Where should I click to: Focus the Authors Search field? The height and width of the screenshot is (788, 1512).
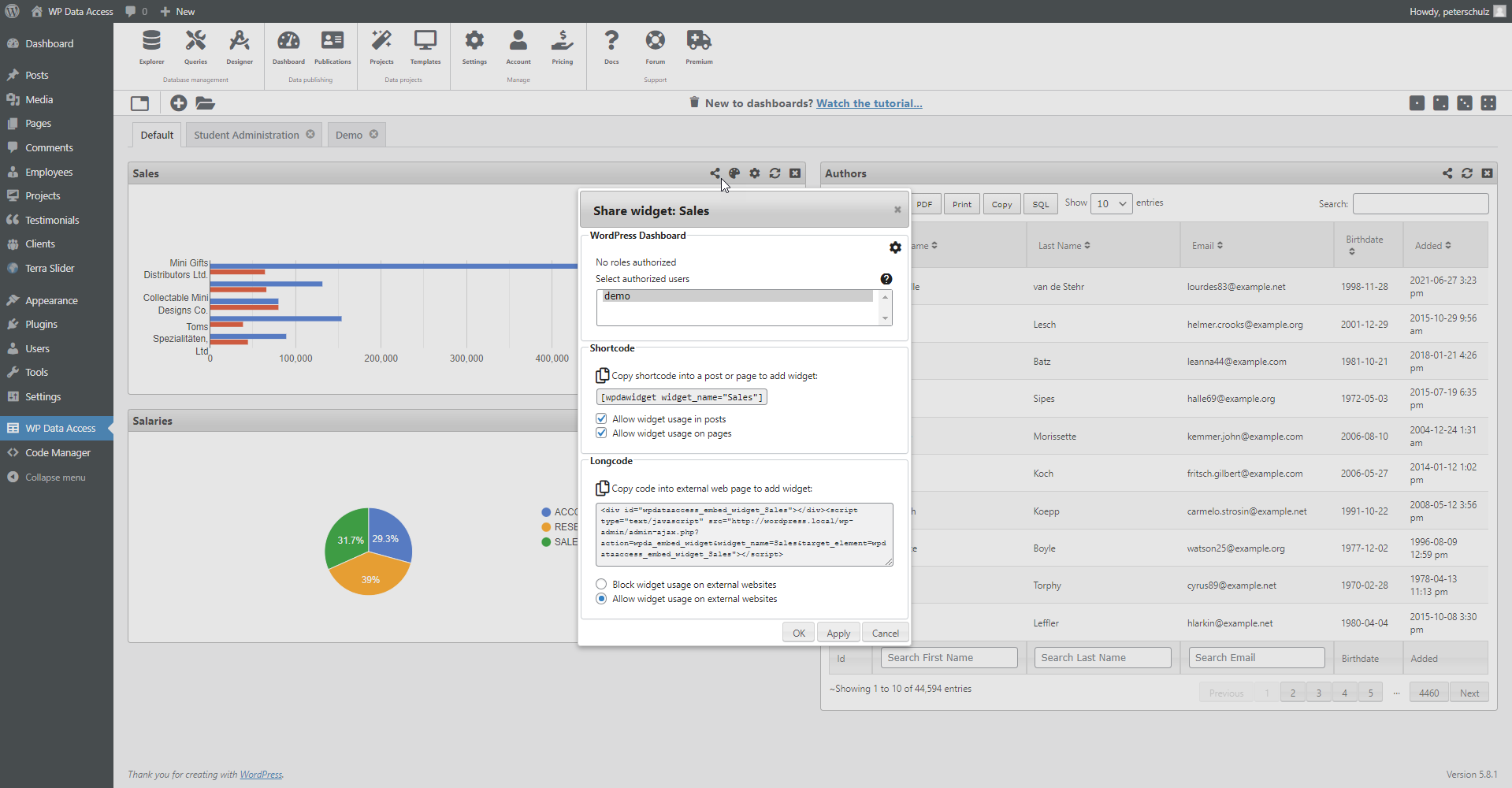1421,203
